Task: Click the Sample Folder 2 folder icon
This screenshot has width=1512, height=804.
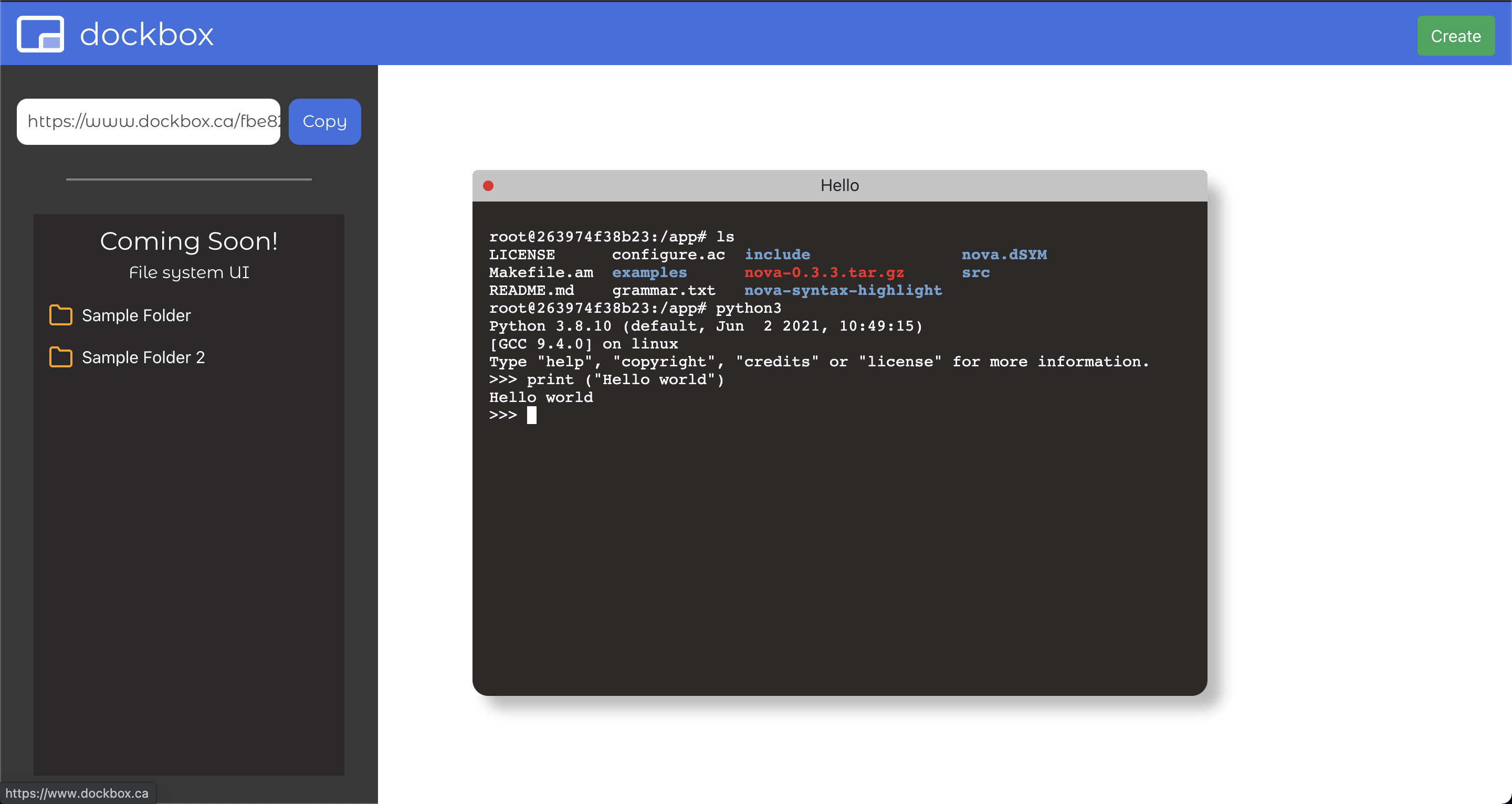Action: (x=60, y=357)
